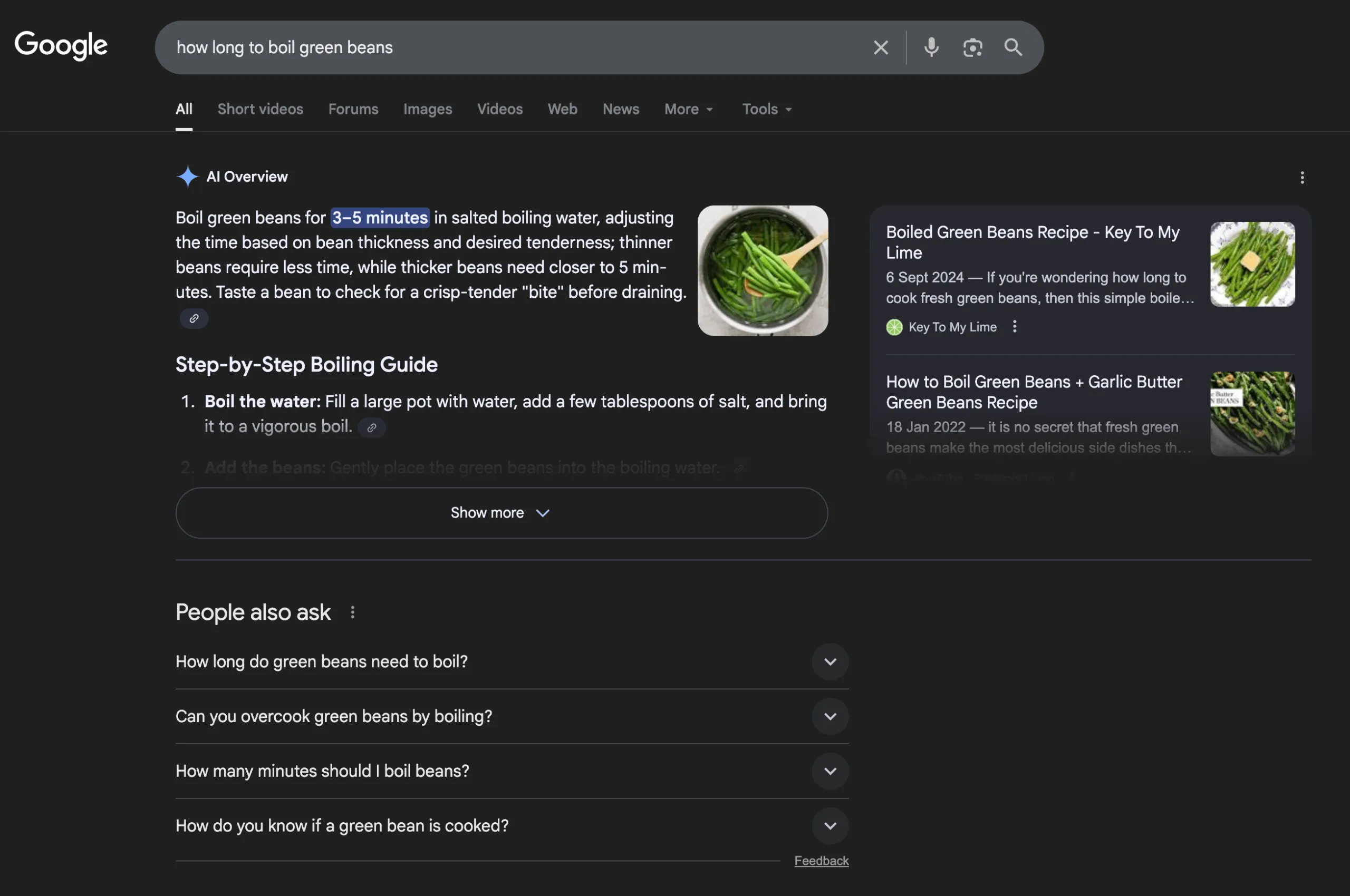Expand 'How many minutes should I boil beans?'

(512, 772)
